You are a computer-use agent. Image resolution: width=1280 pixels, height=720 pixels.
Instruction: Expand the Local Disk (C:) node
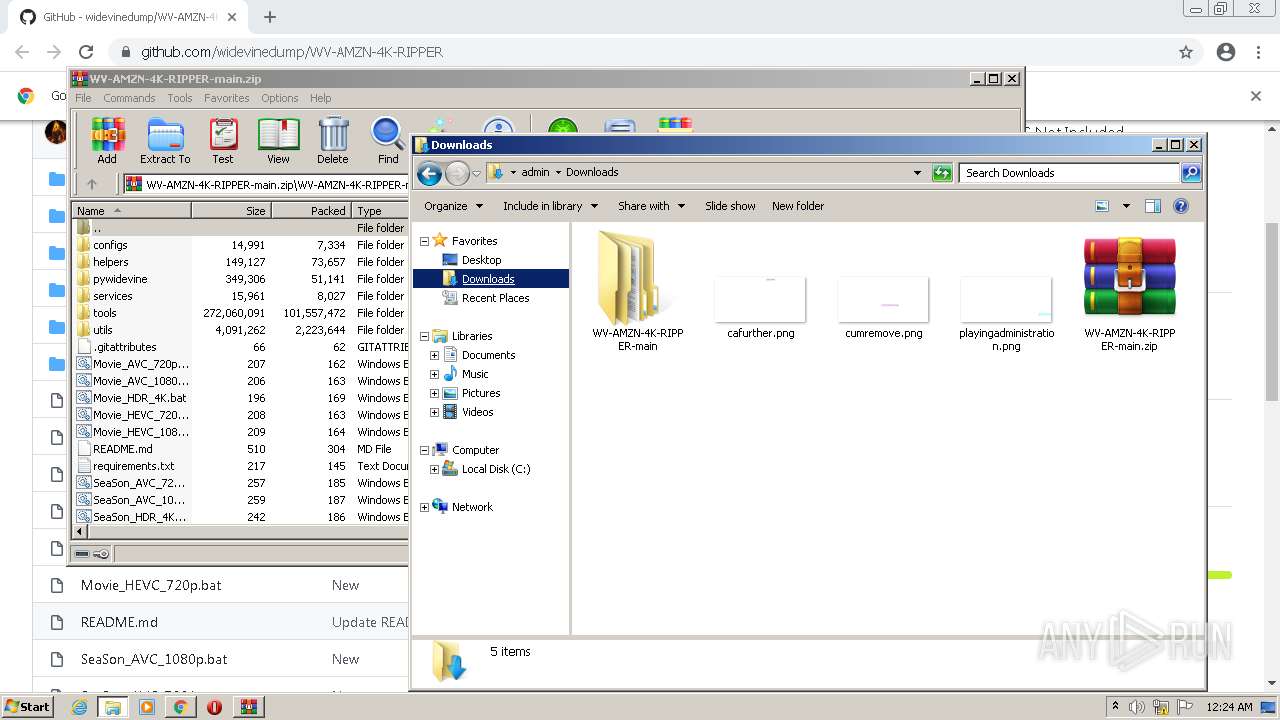click(434, 469)
